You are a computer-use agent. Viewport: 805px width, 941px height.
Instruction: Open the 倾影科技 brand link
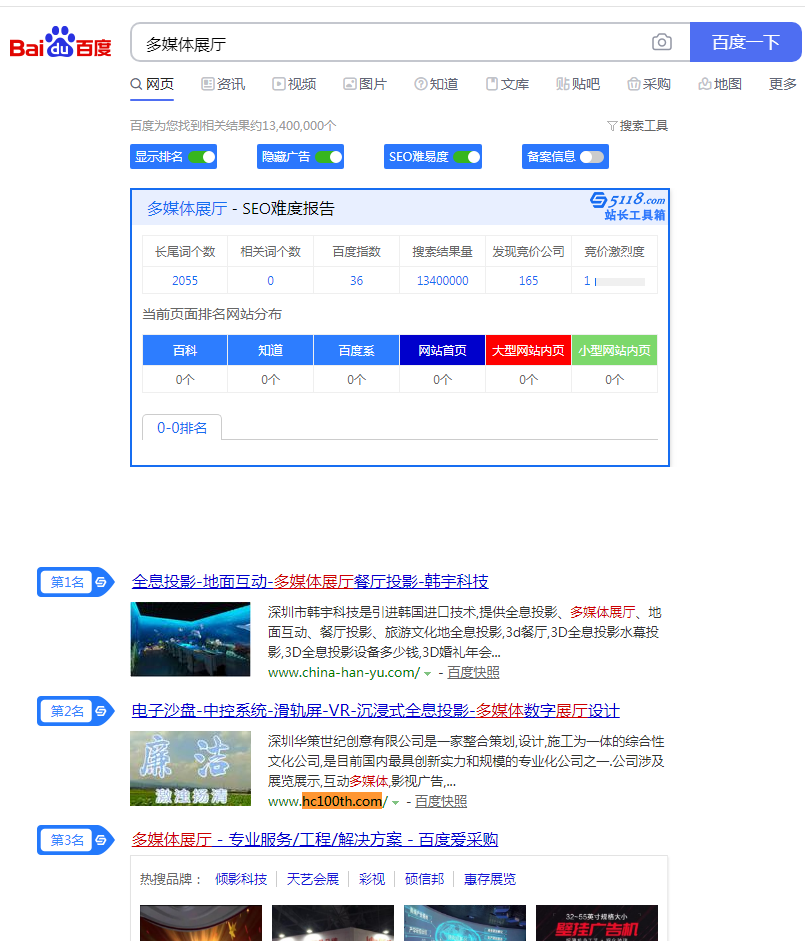point(241,879)
